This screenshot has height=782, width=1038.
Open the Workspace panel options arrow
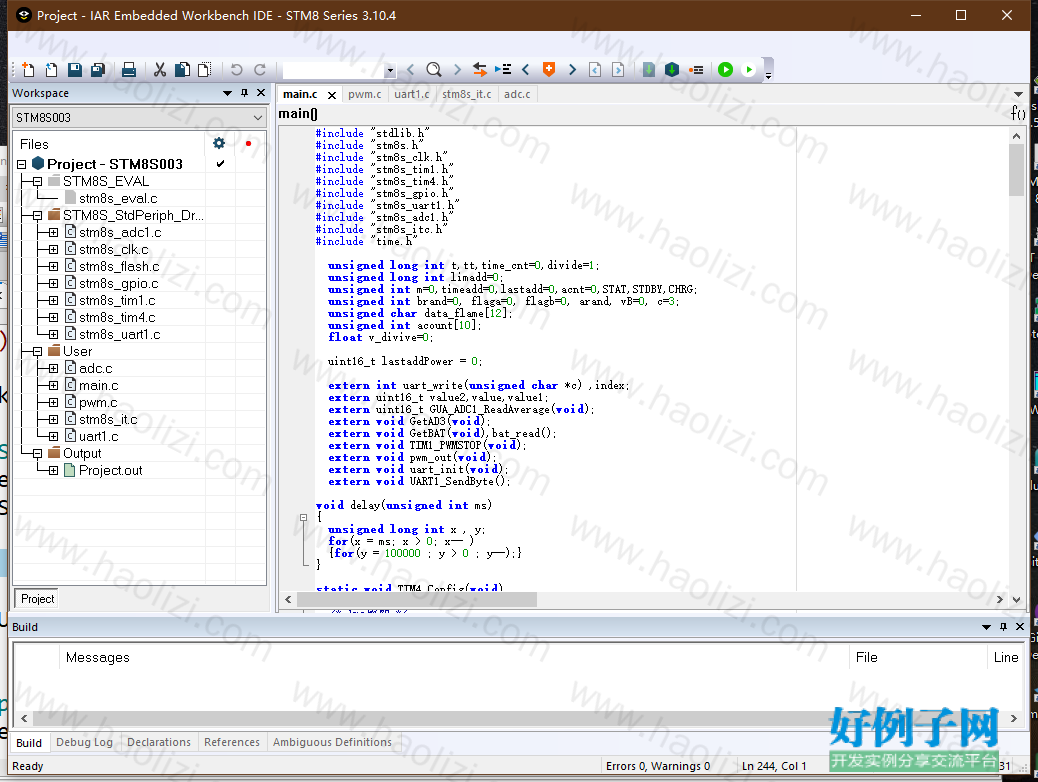[227, 93]
